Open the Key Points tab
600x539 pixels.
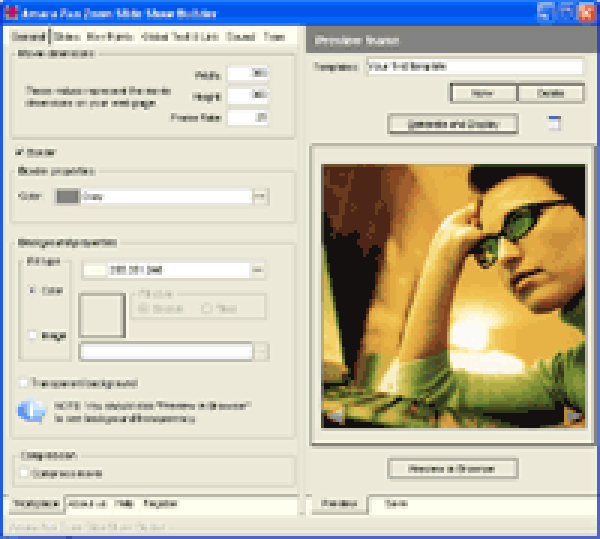pyautogui.click(x=110, y=37)
